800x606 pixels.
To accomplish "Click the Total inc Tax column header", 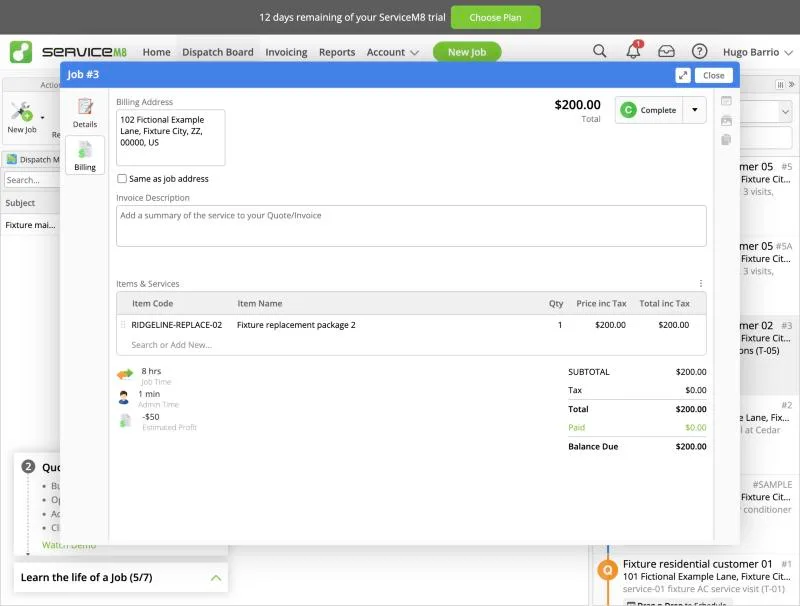I will pos(664,304).
